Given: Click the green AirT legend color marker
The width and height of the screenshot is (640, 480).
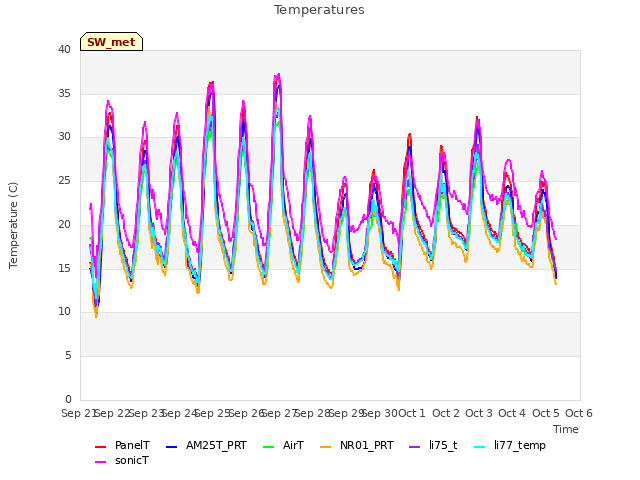Looking at the screenshot, I should [x=269, y=447].
